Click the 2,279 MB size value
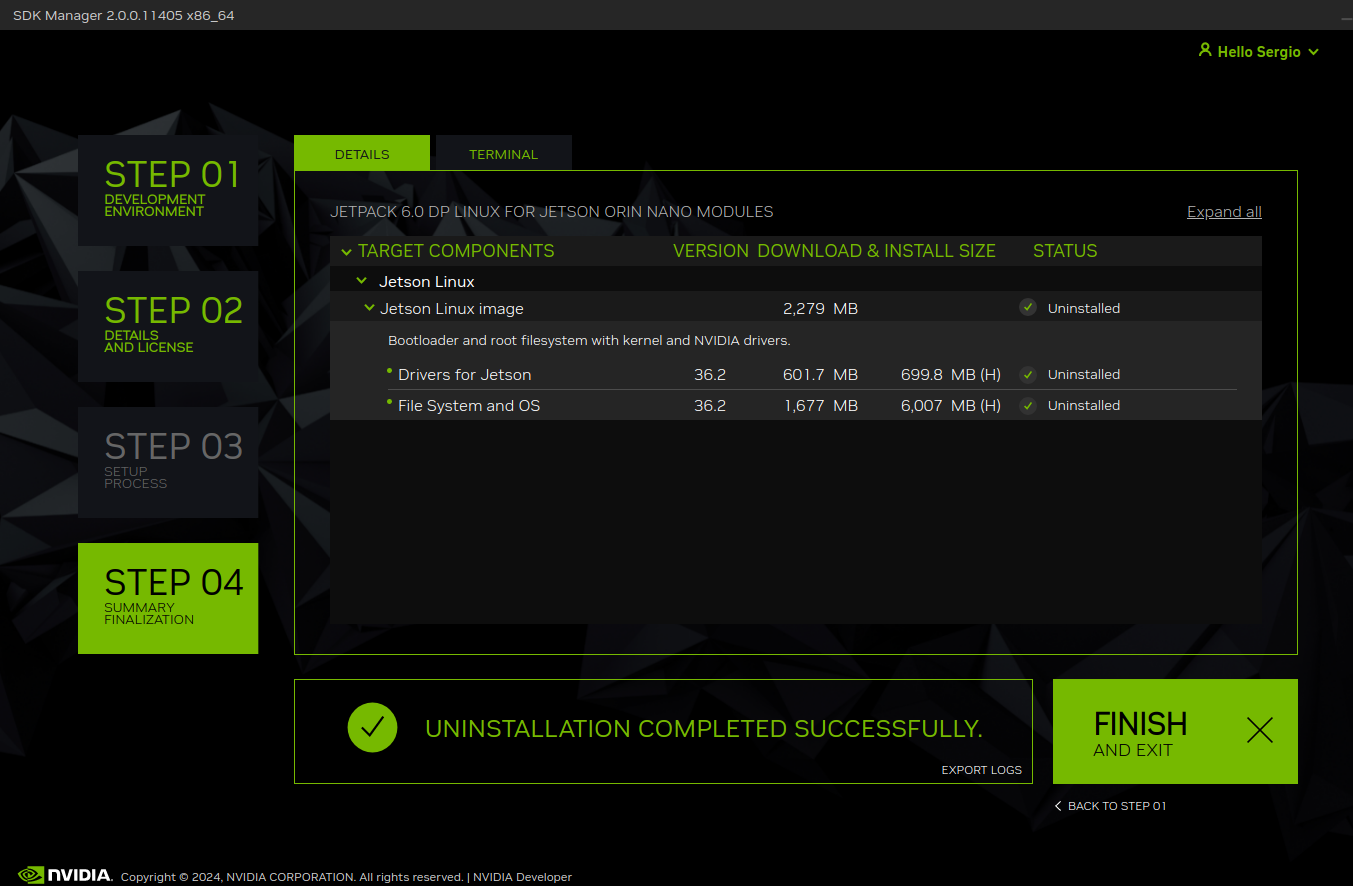The image size is (1353, 886). pyautogui.click(x=820, y=308)
